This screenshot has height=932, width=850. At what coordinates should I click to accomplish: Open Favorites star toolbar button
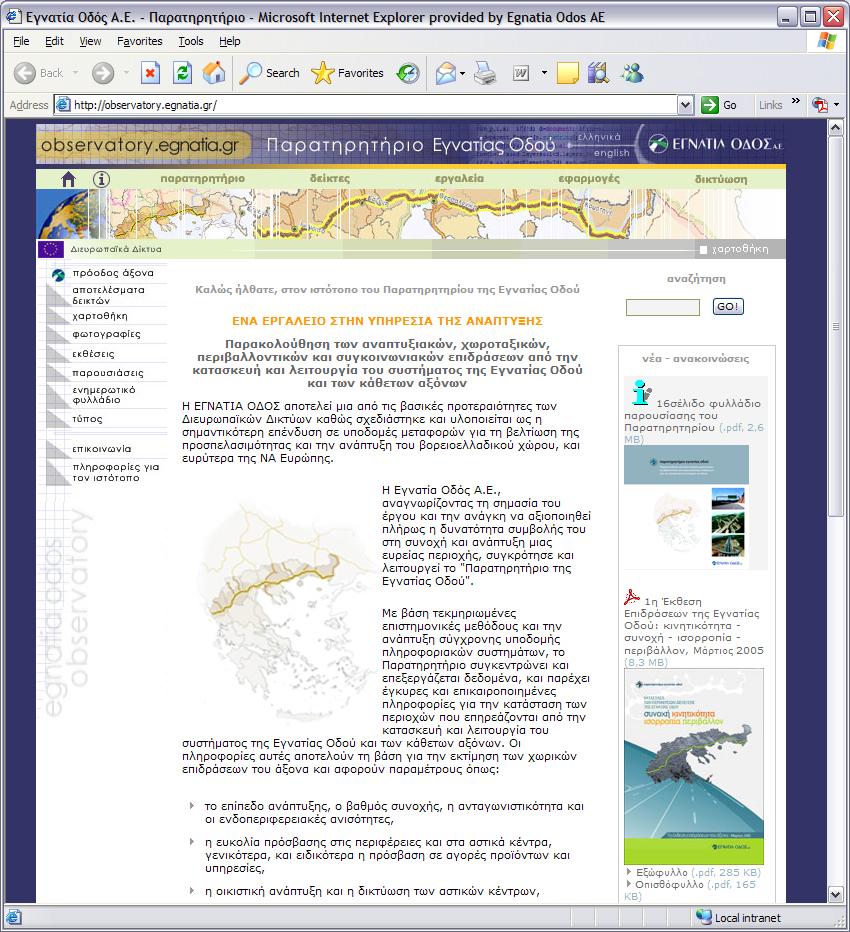(x=348, y=73)
